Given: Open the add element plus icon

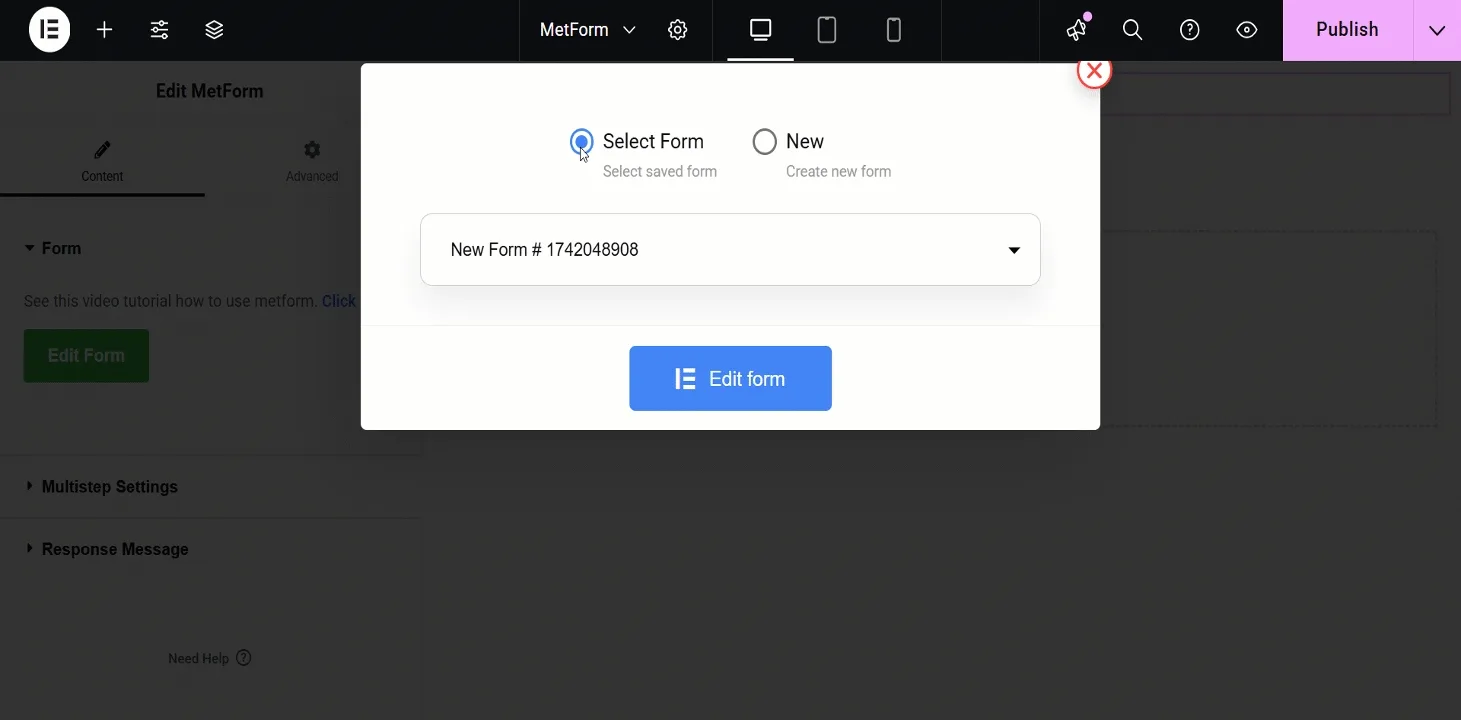Looking at the screenshot, I should pyautogui.click(x=104, y=30).
